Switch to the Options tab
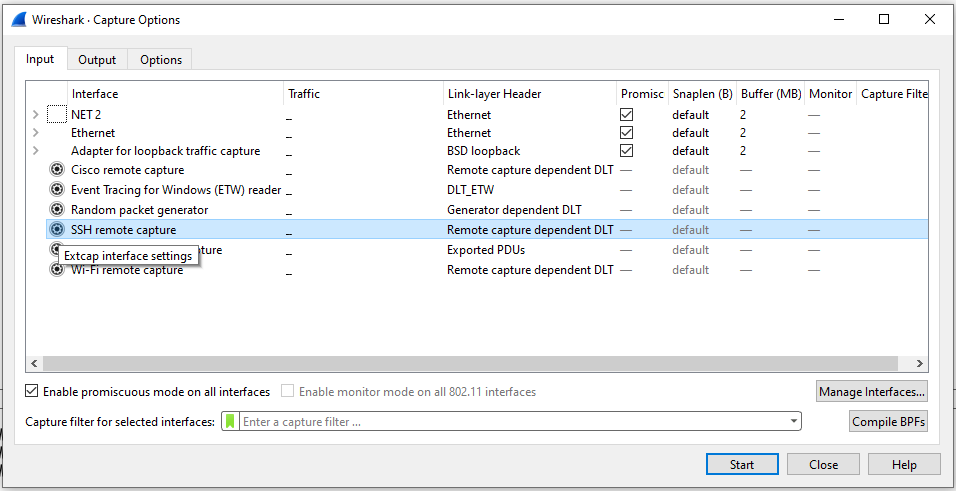This screenshot has width=956, height=491. [161, 60]
